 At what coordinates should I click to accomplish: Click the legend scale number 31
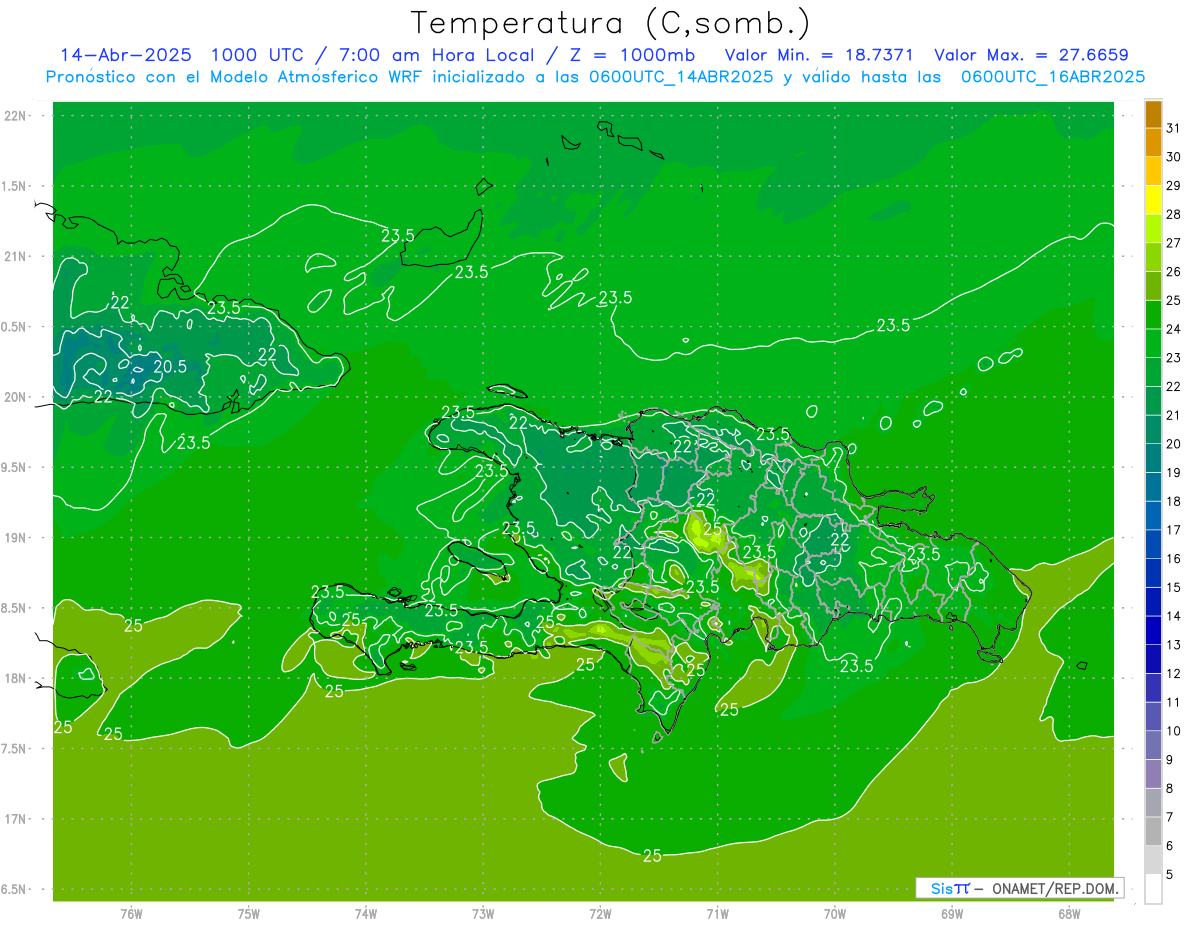[1174, 128]
